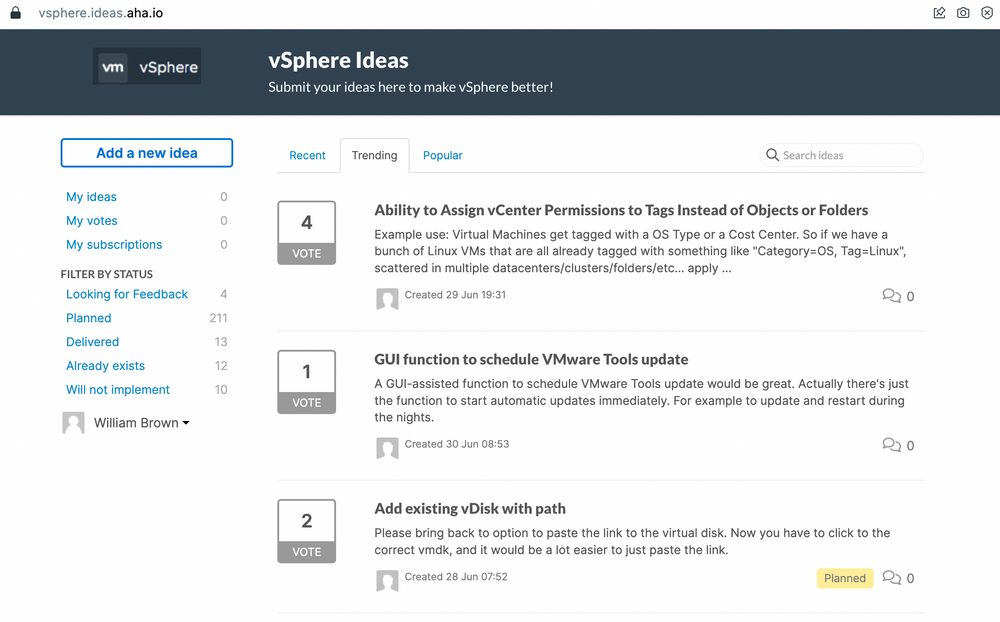
Task: Click the camera screenshot icon at top right
Action: [x=963, y=13]
